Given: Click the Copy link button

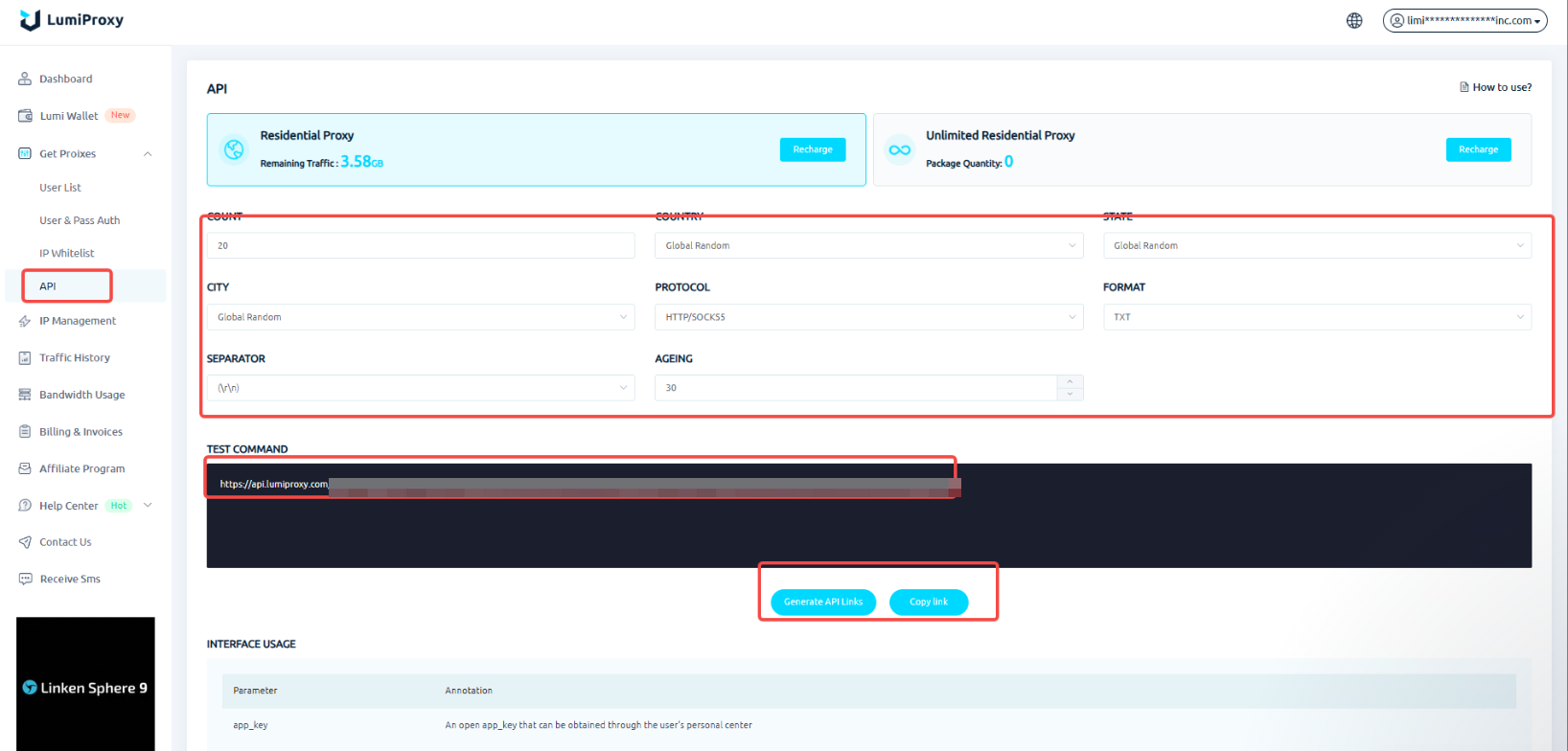Looking at the screenshot, I should click(x=928, y=602).
